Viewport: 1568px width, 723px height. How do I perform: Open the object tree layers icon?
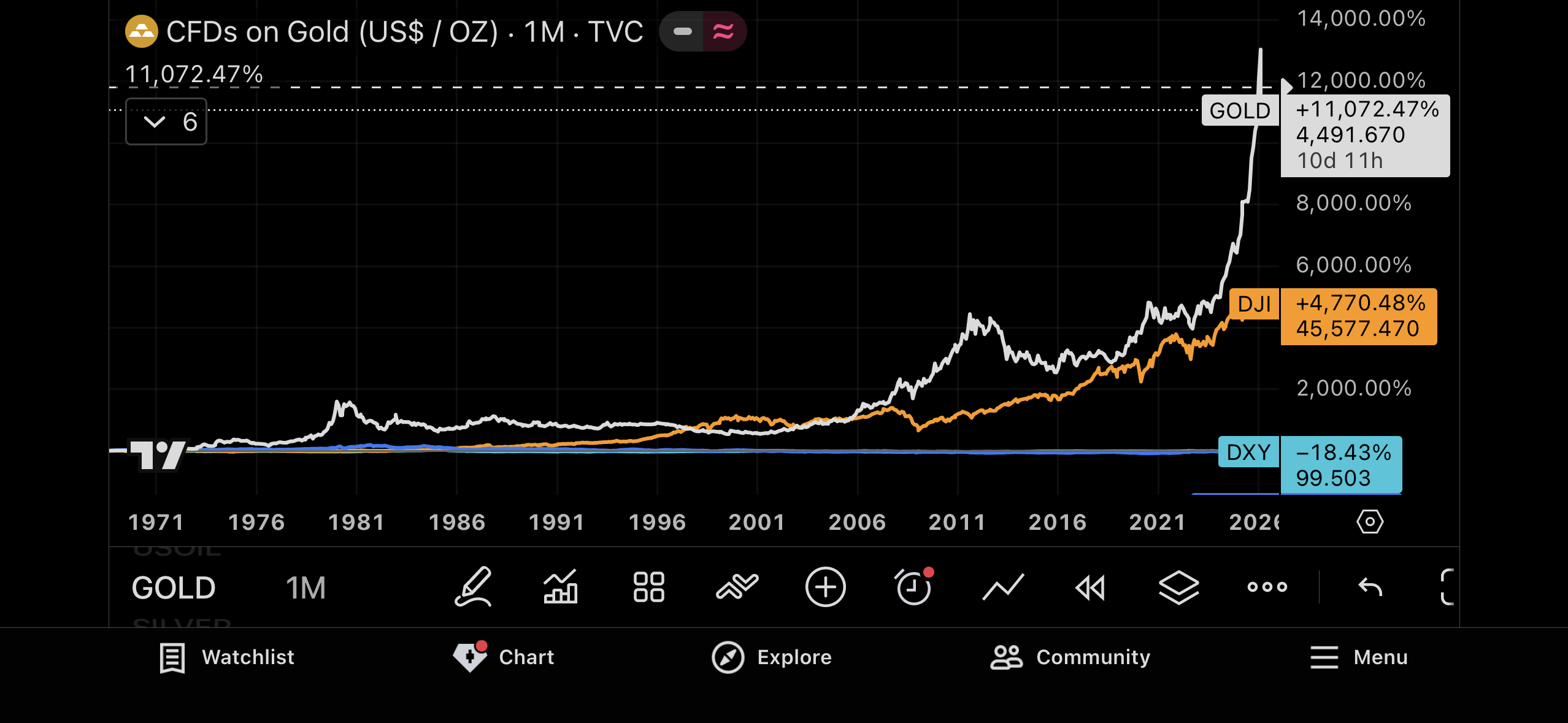(1178, 587)
